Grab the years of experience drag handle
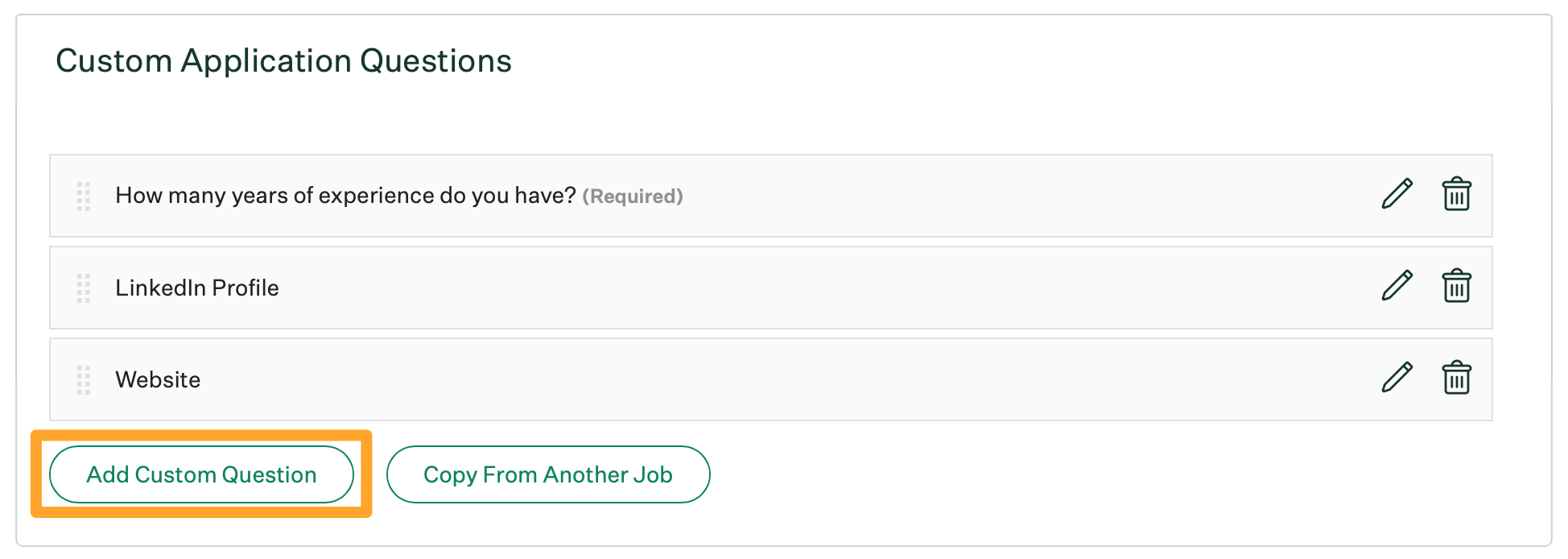Image resolution: width=1568 pixels, height=559 pixels. (84, 196)
